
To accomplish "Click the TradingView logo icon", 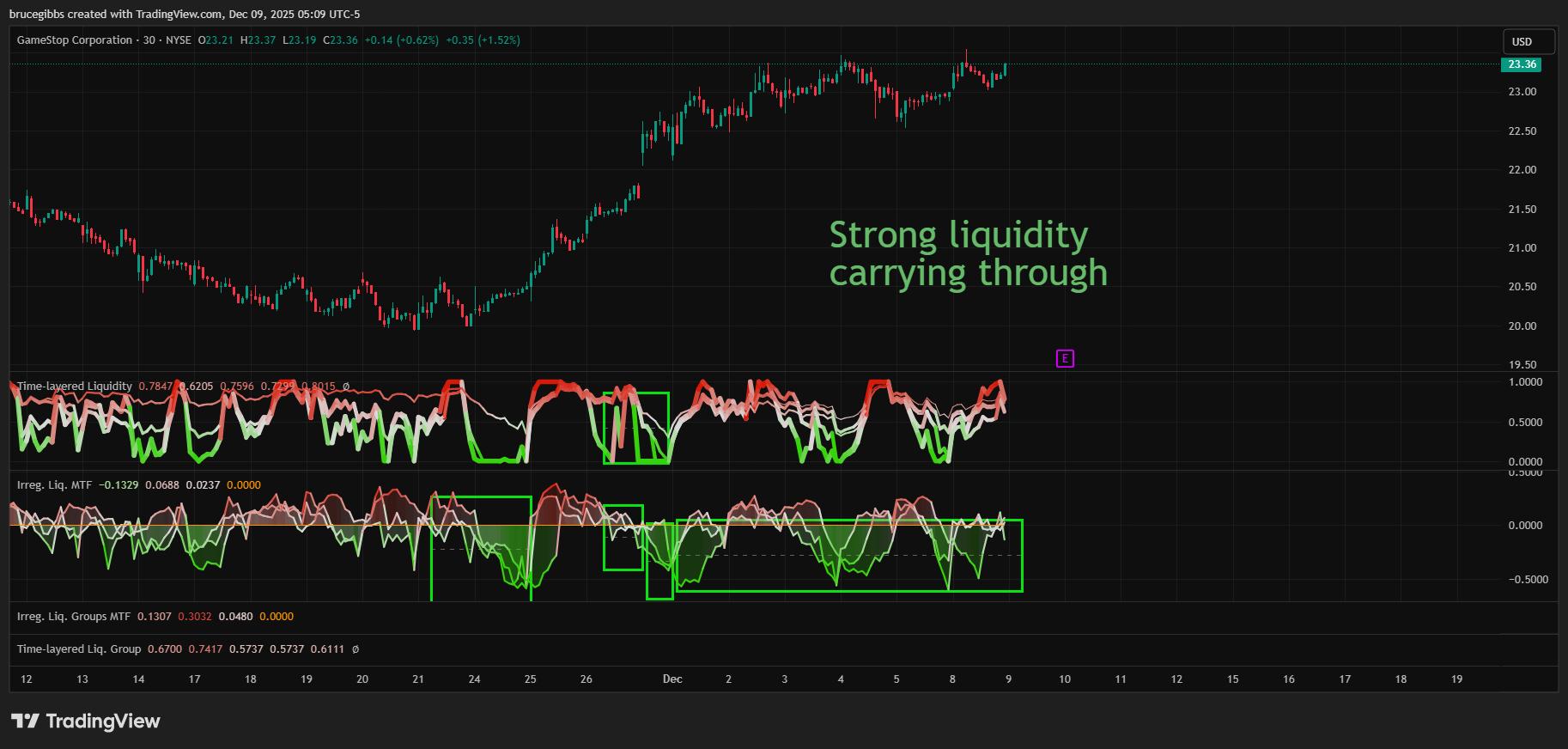I will pos(25,721).
